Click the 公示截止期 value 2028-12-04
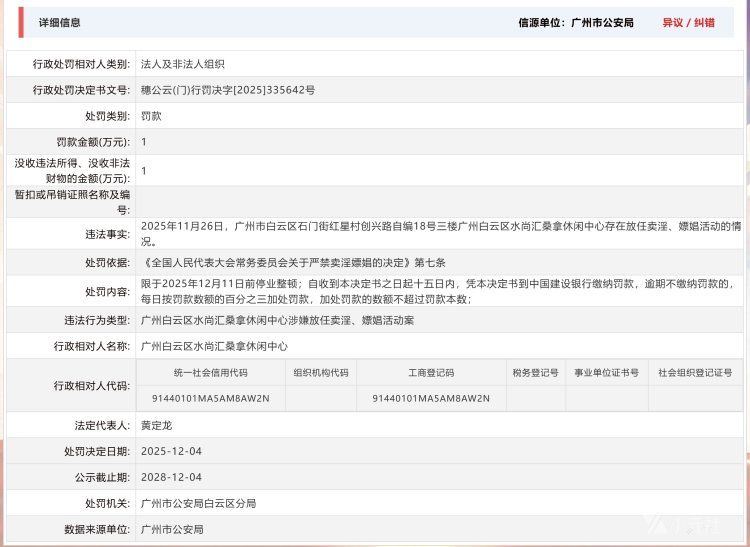750x547 pixels. 171,477
